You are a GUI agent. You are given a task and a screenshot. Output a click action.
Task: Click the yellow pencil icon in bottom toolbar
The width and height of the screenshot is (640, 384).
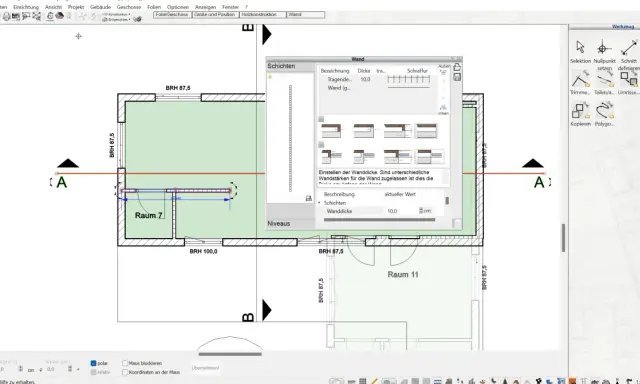[x=374, y=381]
